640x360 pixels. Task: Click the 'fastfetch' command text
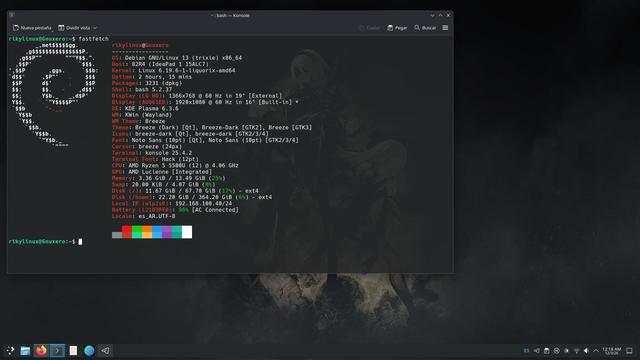pos(93,39)
